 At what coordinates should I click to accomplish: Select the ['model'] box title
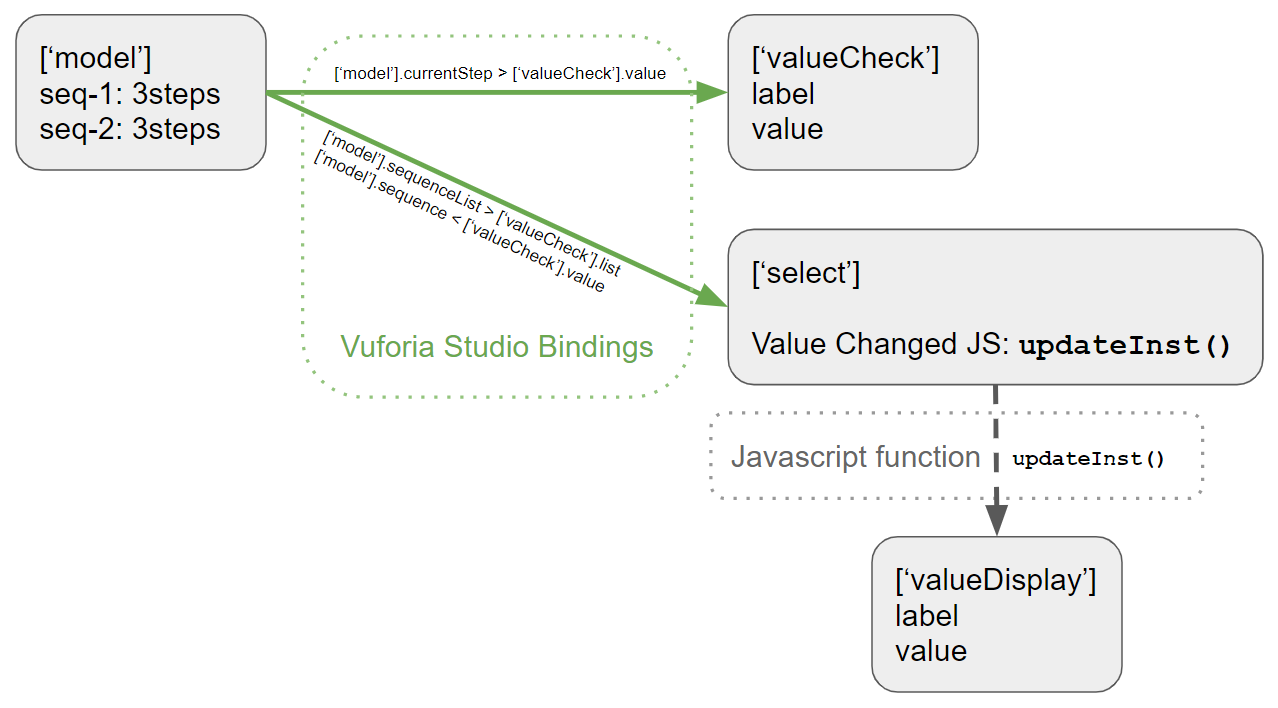coord(95,59)
